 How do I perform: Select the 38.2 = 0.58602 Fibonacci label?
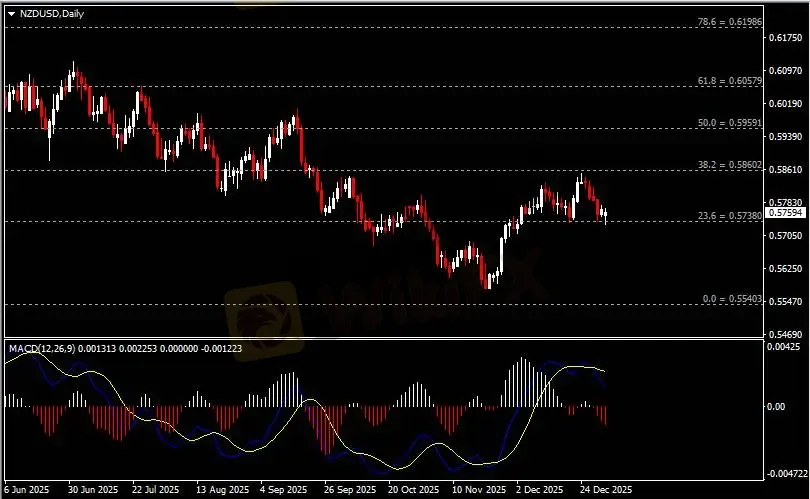(x=729, y=165)
